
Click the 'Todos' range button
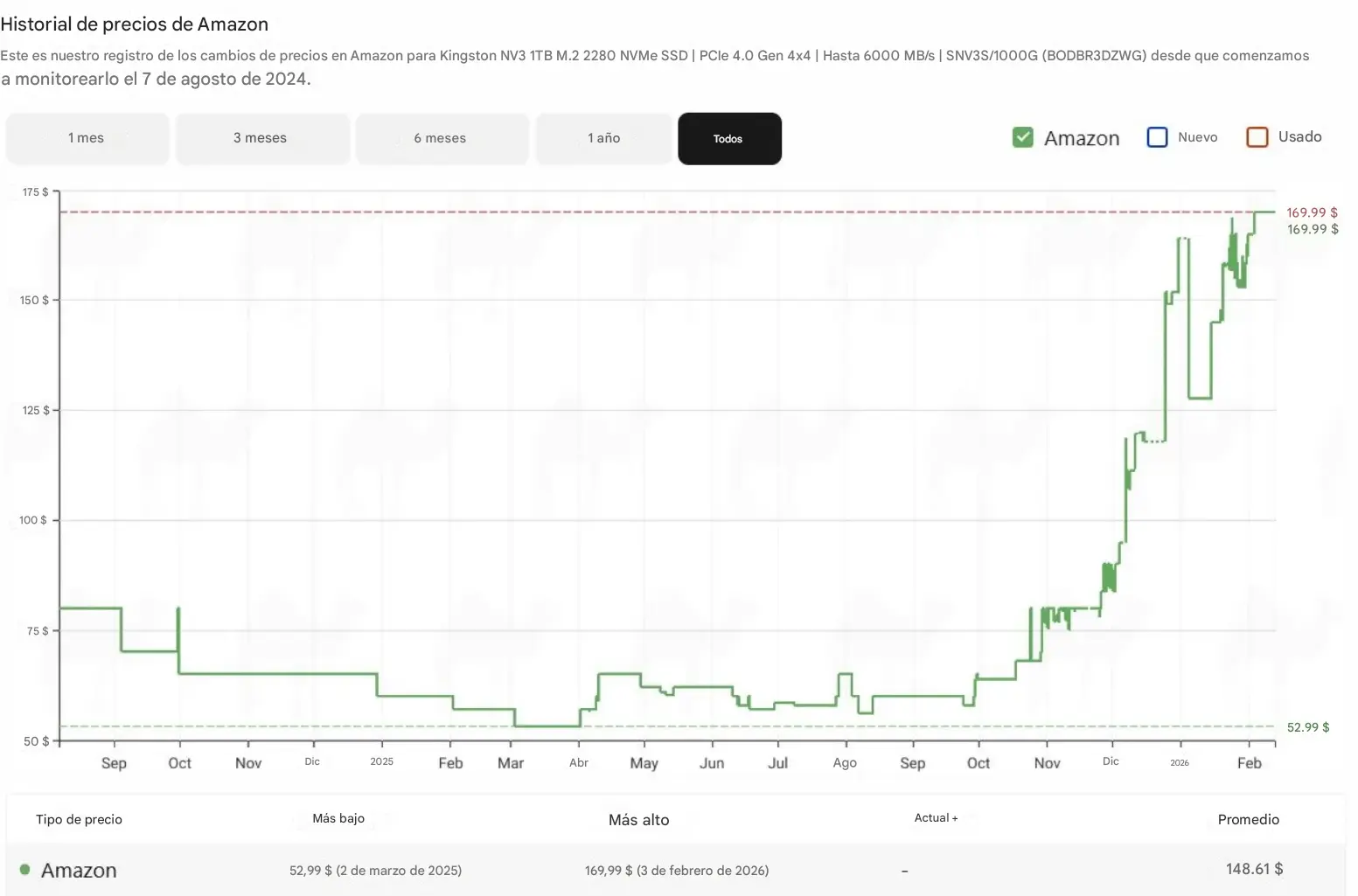(x=728, y=138)
